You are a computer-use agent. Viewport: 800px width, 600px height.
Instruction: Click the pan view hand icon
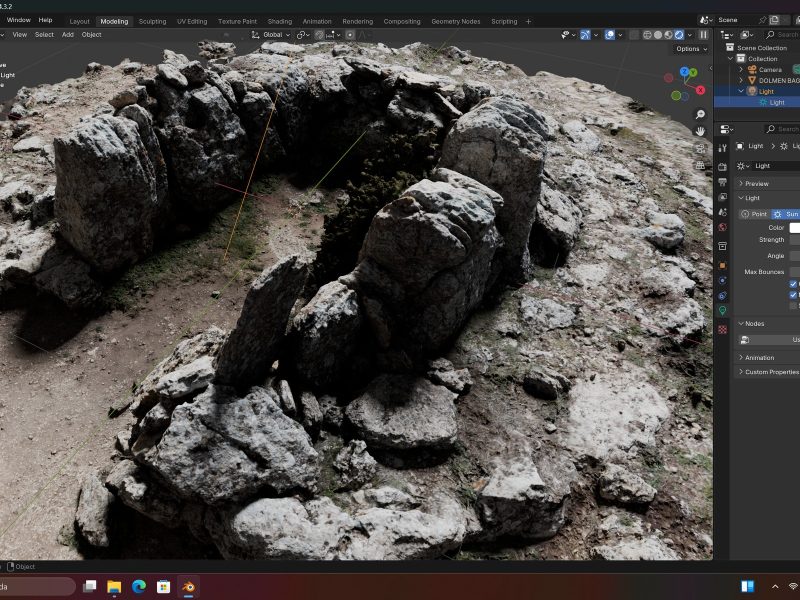click(701, 131)
